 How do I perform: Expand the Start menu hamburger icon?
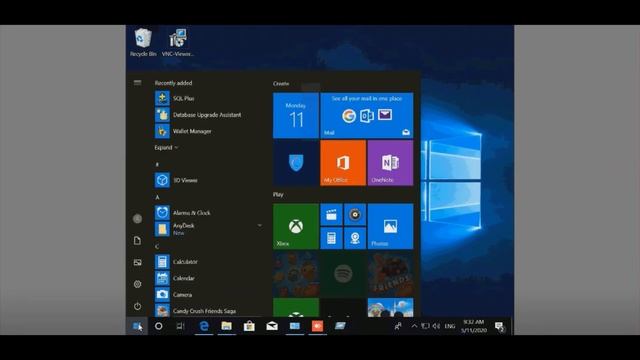click(x=138, y=83)
